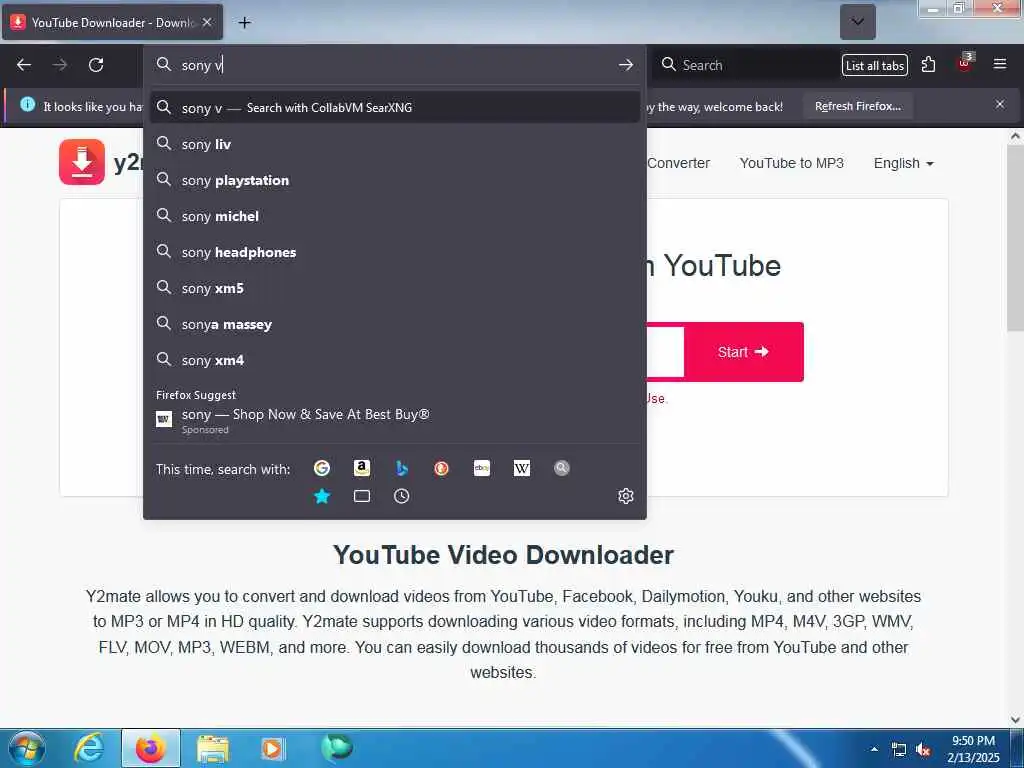Viewport: 1024px width, 768px height.
Task: Click the browser back arrow
Action: 24,65
